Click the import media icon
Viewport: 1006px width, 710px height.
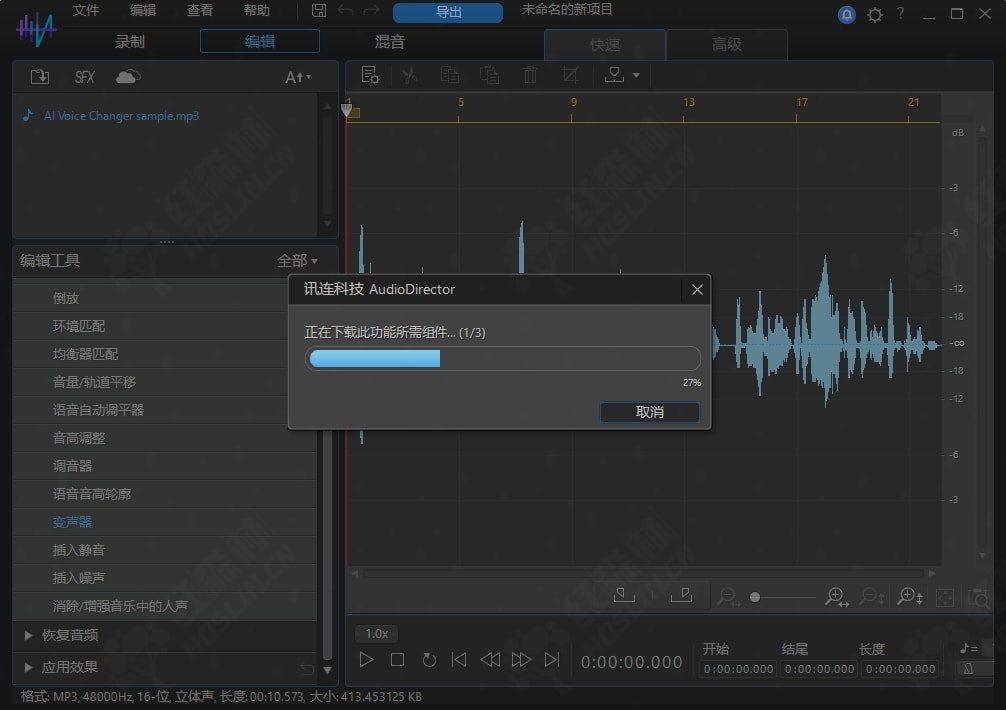click(40, 77)
